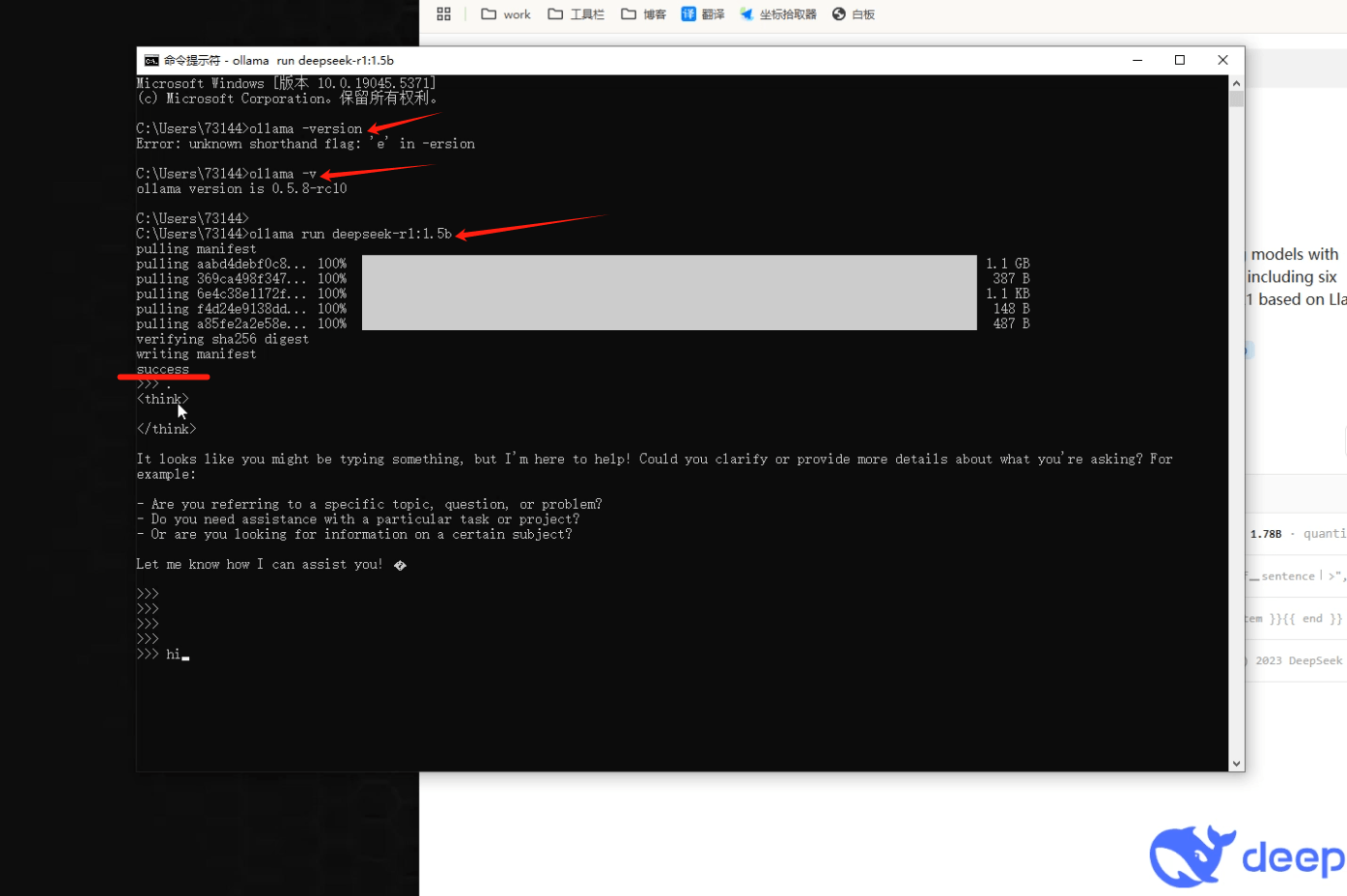Click the DeepSeek whale logo in browser
The width and height of the screenshot is (1347, 896).
coord(1193,856)
